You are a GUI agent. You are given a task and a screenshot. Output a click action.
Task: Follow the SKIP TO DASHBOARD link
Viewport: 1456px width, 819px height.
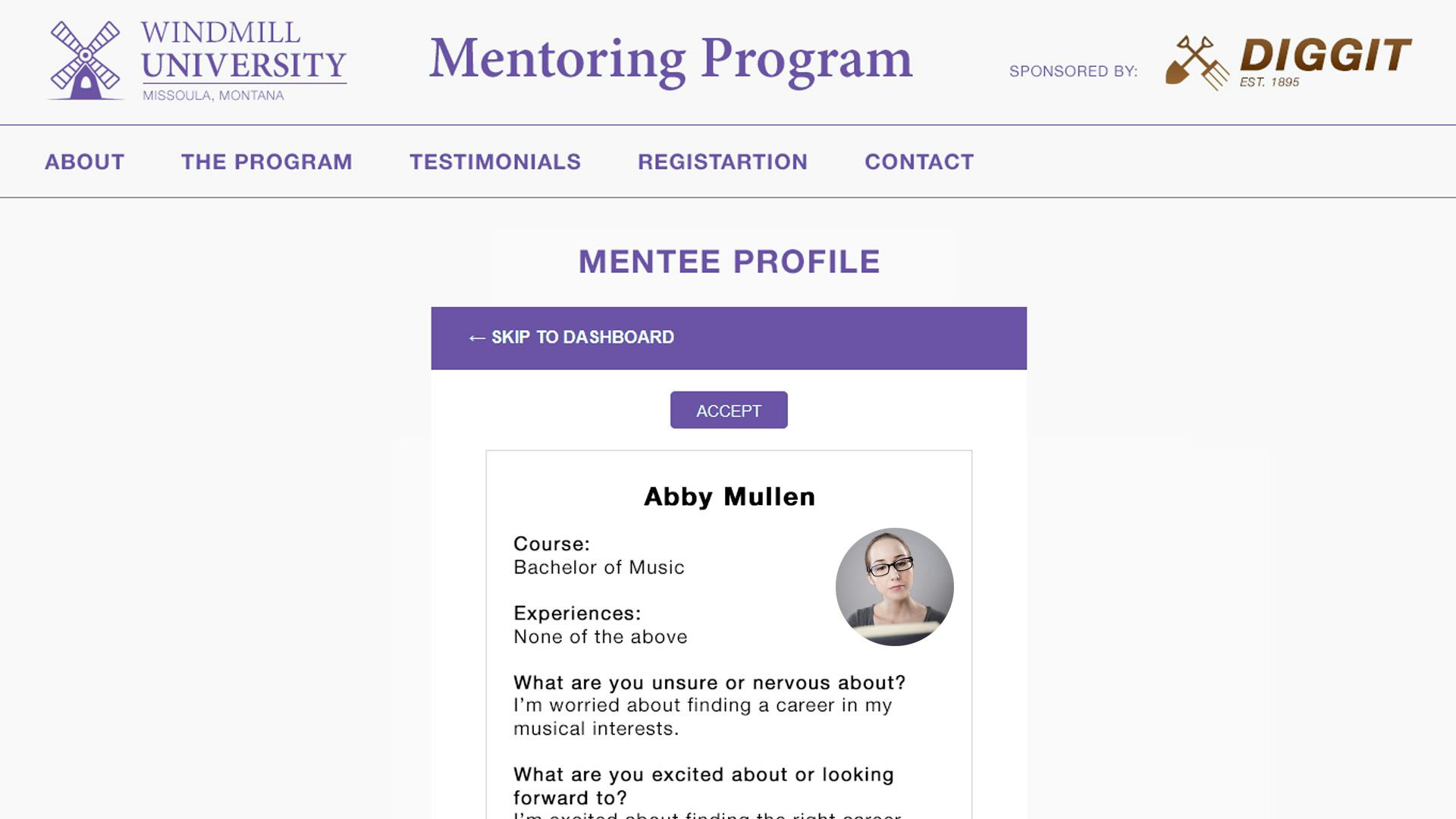582,337
